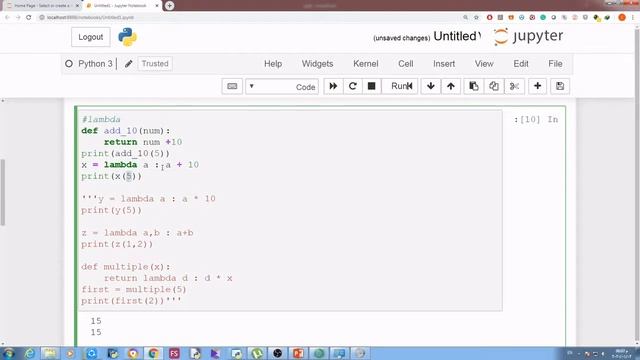Click the Trusted notebook button
This screenshot has height=360, width=640.
click(155, 64)
